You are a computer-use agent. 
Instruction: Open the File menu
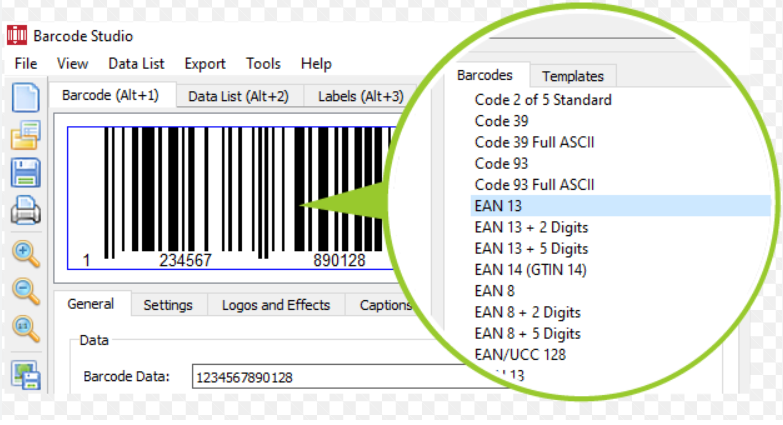point(26,63)
